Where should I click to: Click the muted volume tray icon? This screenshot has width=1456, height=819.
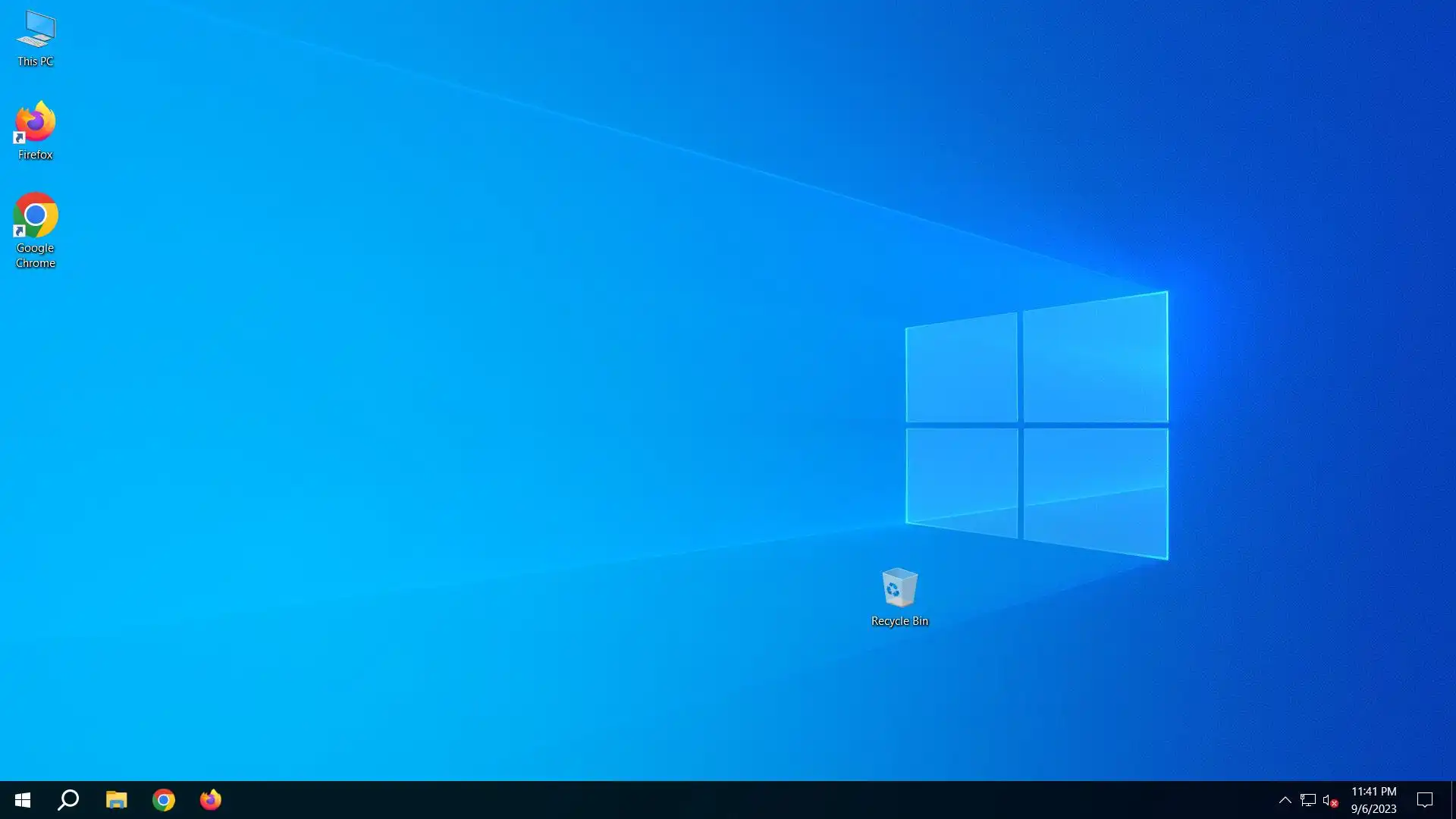pyautogui.click(x=1329, y=800)
